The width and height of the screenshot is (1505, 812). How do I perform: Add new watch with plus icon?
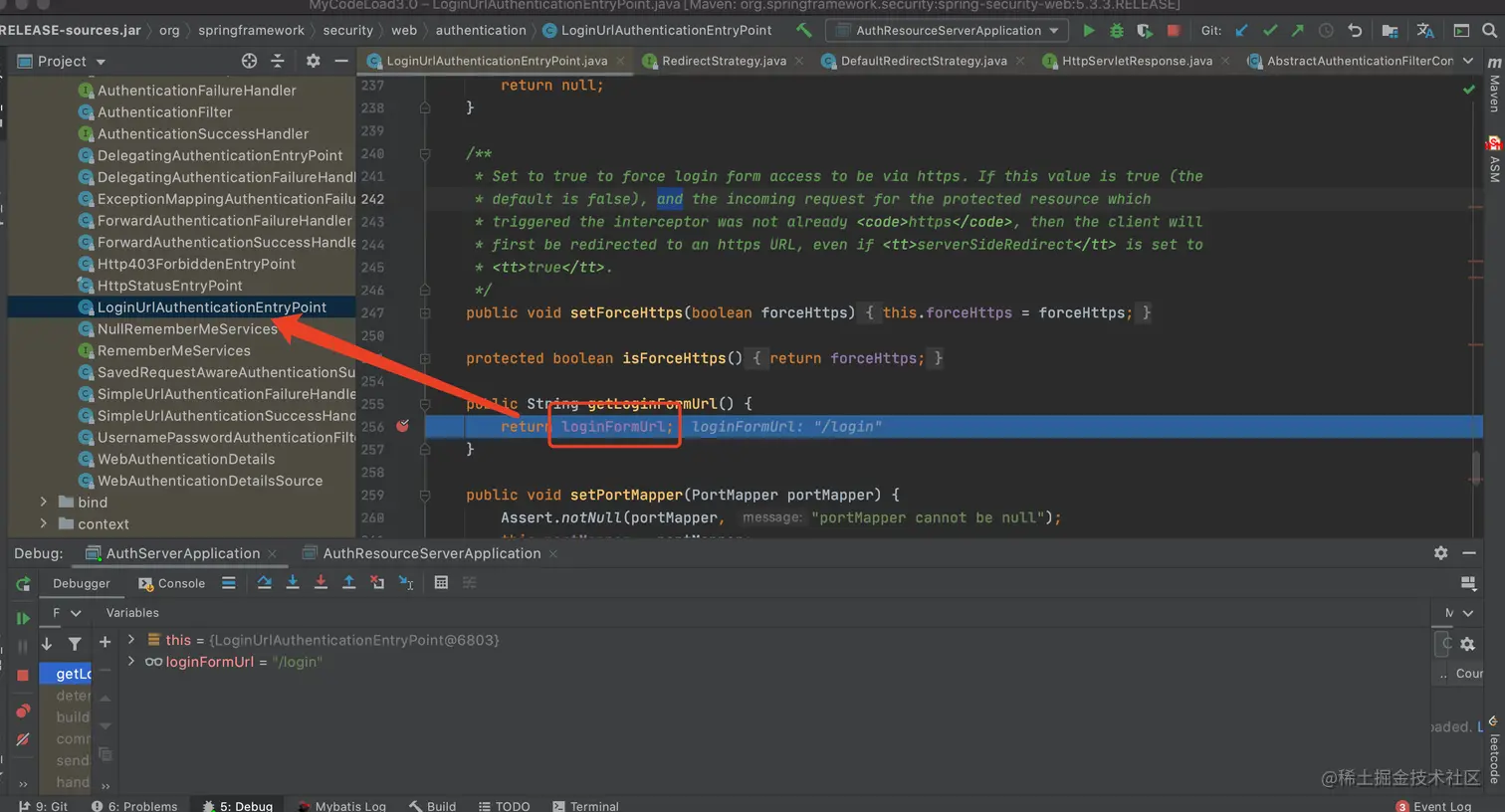(105, 643)
